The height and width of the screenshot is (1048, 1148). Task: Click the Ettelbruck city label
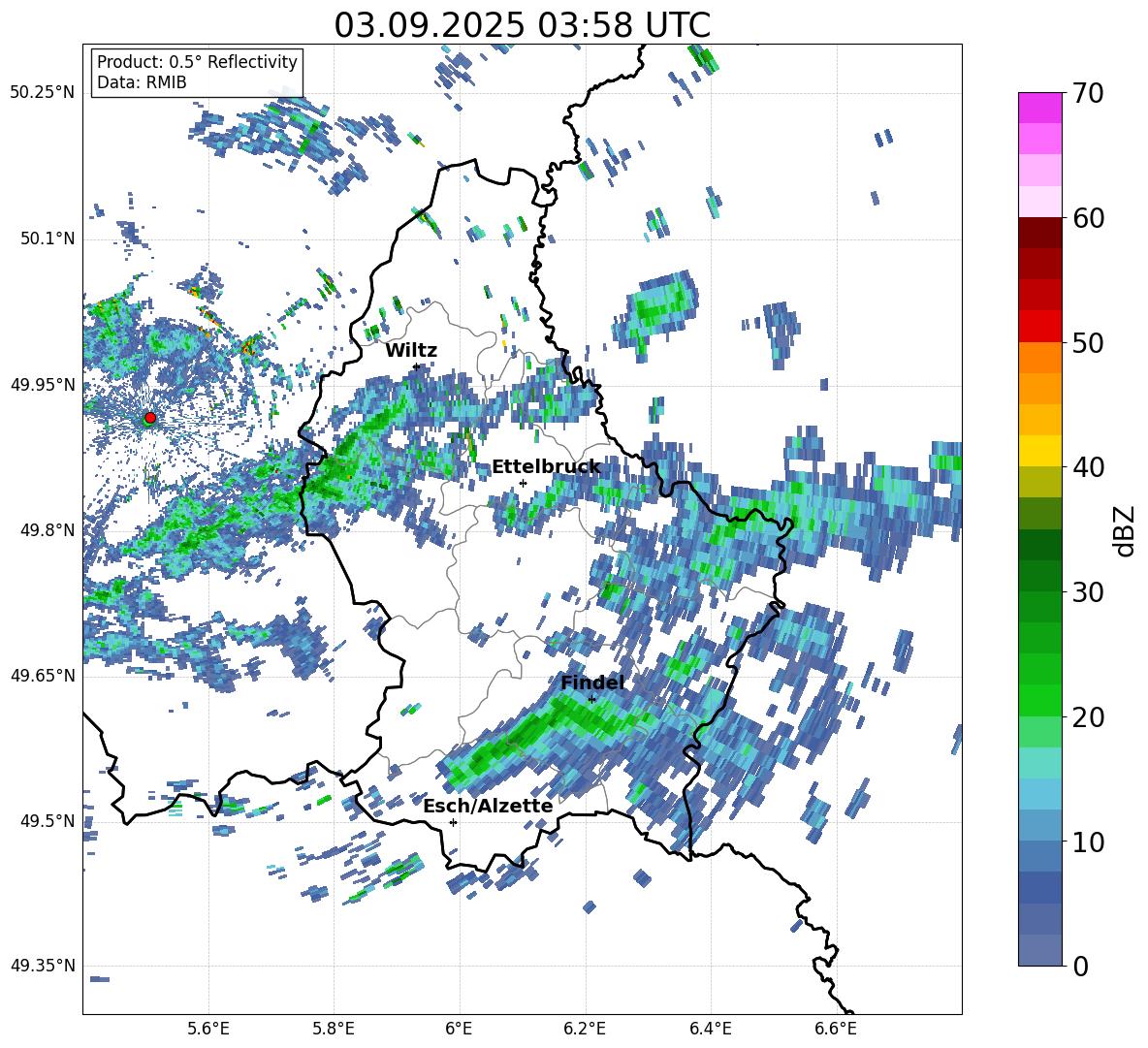pos(546,467)
